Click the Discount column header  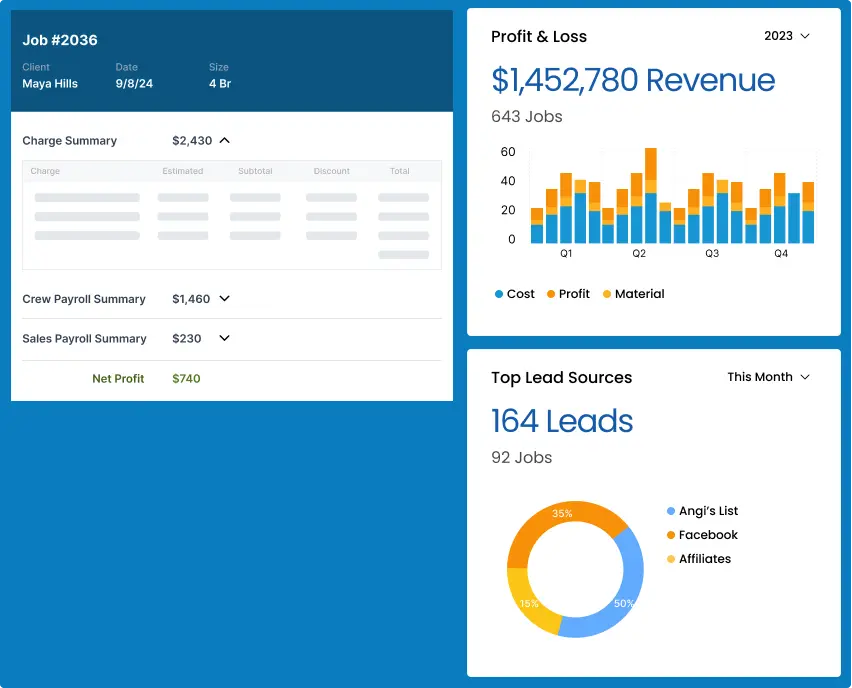click(x=331, y=171)
